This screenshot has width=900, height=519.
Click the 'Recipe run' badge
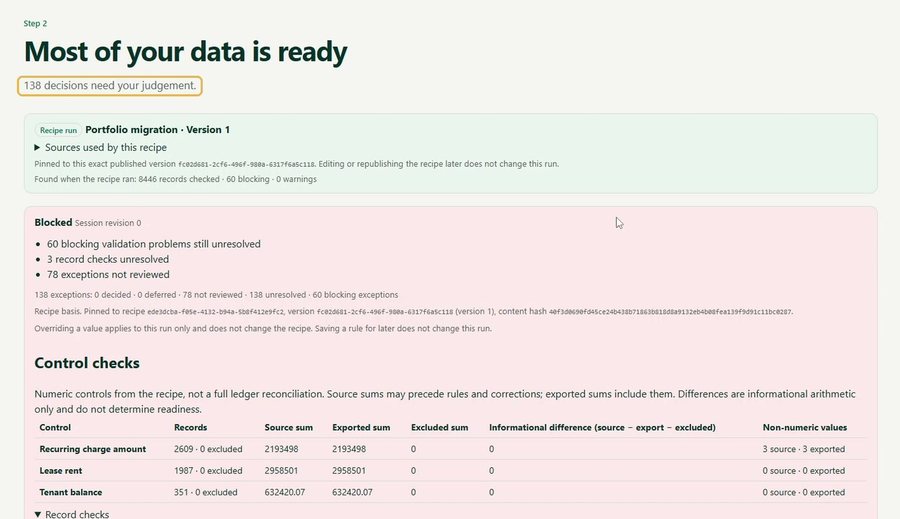58,130
